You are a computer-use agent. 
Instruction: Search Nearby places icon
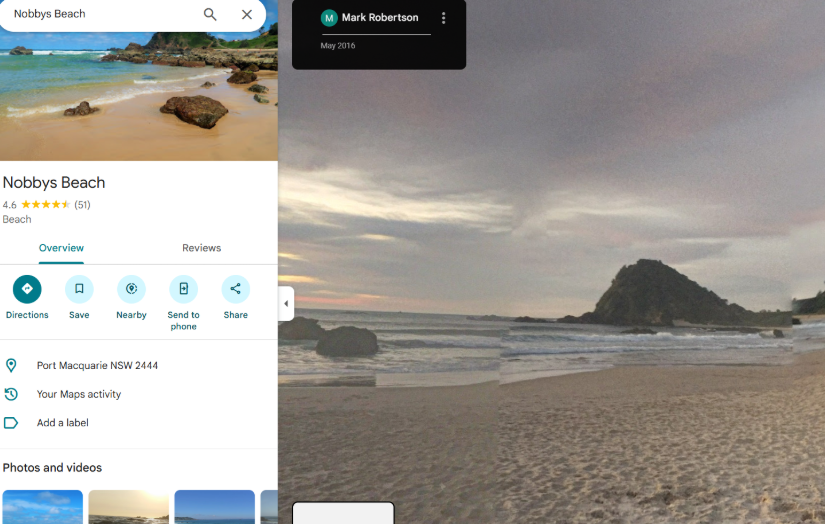[x=131, y=289]
